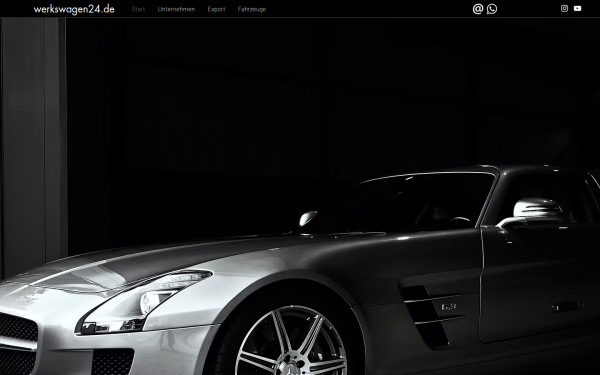The height and width of the screenshot is (375, 600).
Task: Open the YouTube channel icon
Action: [577, 8]
